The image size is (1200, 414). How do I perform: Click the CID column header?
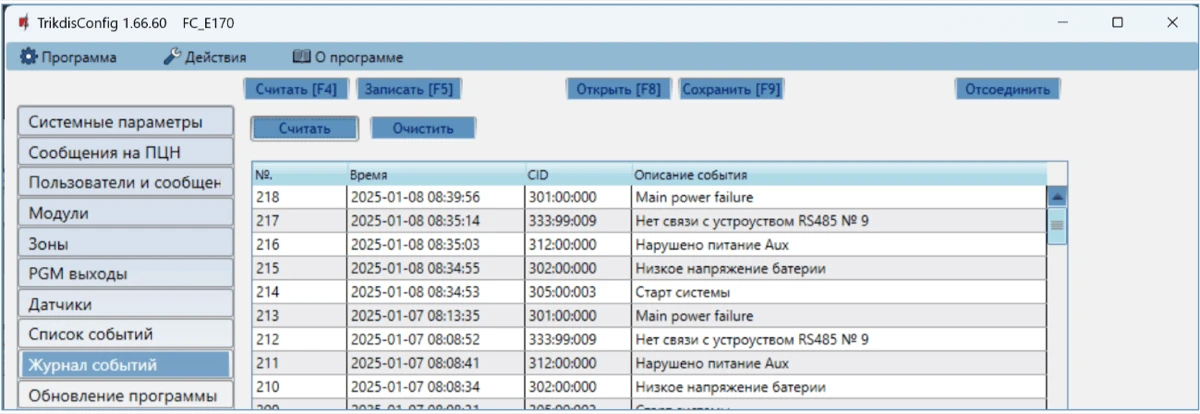point(578,175)
